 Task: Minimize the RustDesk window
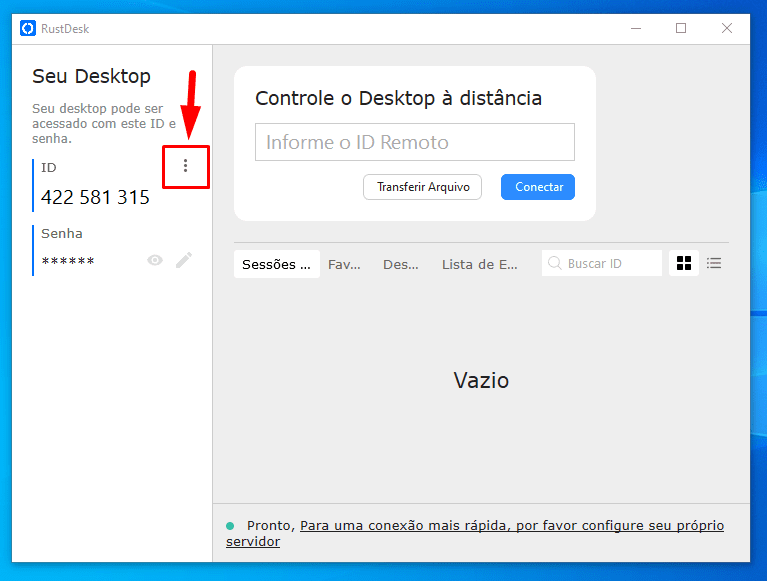click(x=635, y=28)
